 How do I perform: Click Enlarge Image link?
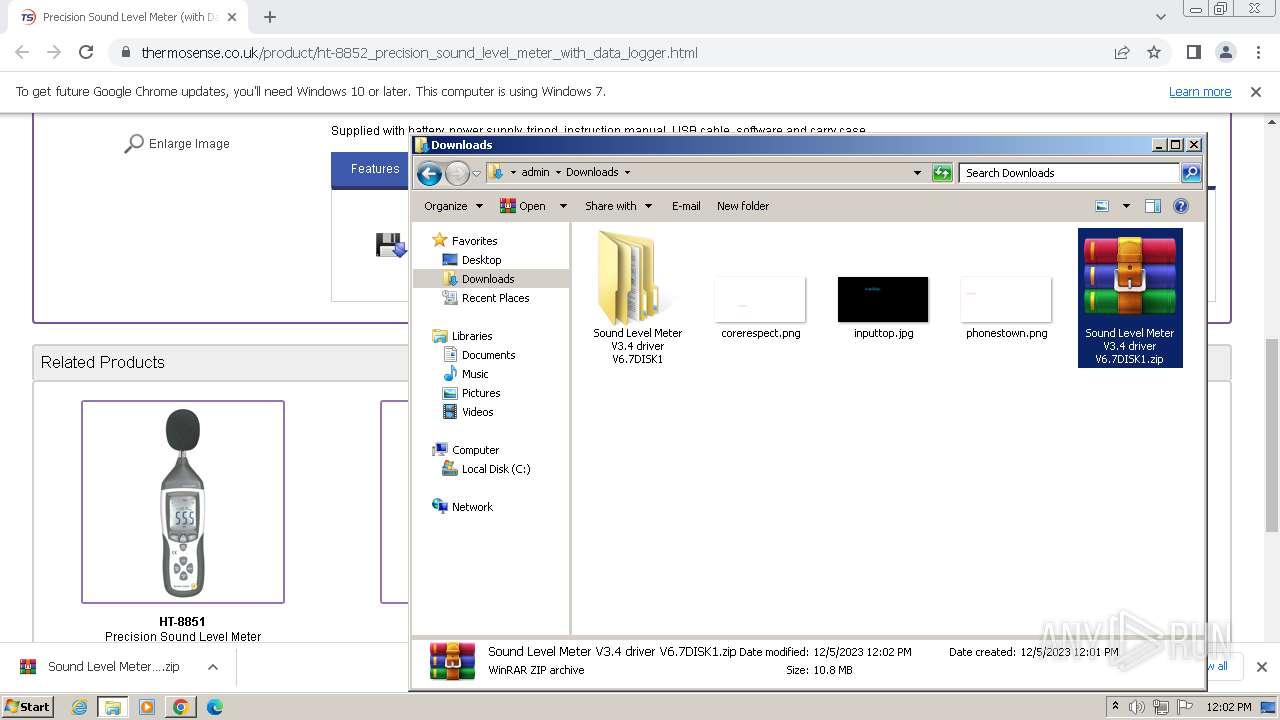(x=177, y=144)
